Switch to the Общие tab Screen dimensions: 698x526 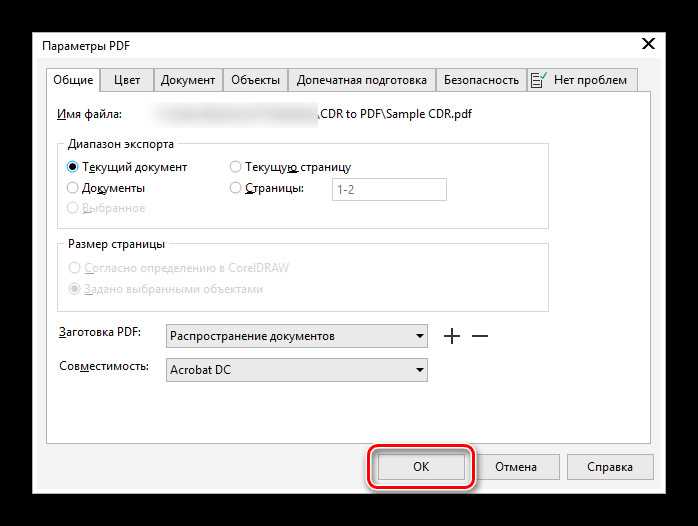click(73, 80)
